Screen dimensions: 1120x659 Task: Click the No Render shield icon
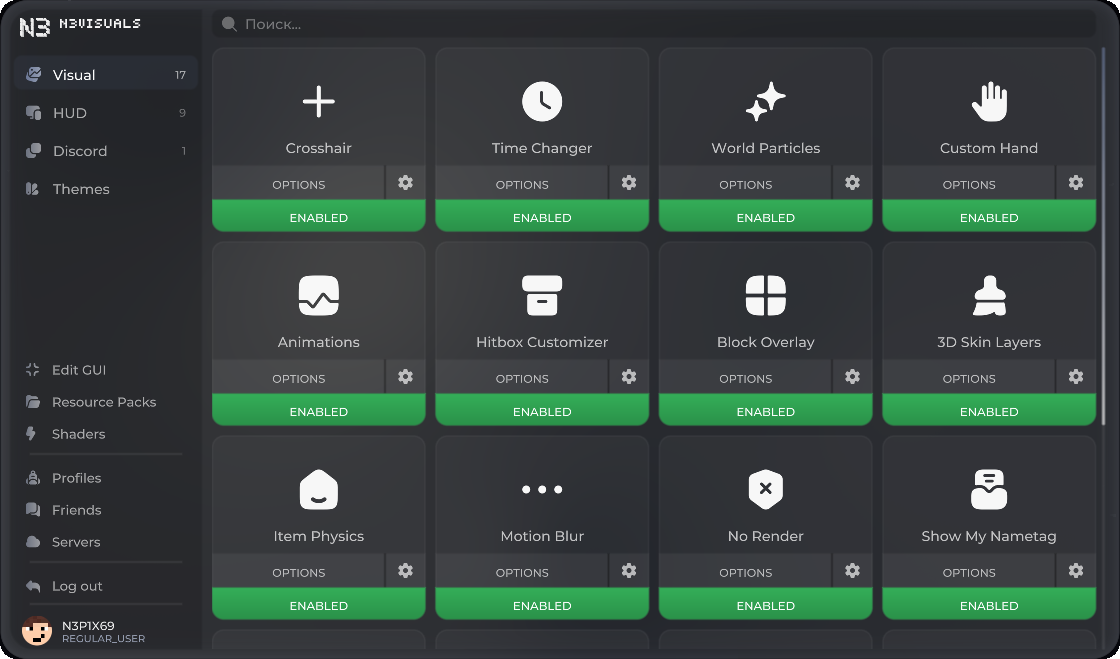766,490
